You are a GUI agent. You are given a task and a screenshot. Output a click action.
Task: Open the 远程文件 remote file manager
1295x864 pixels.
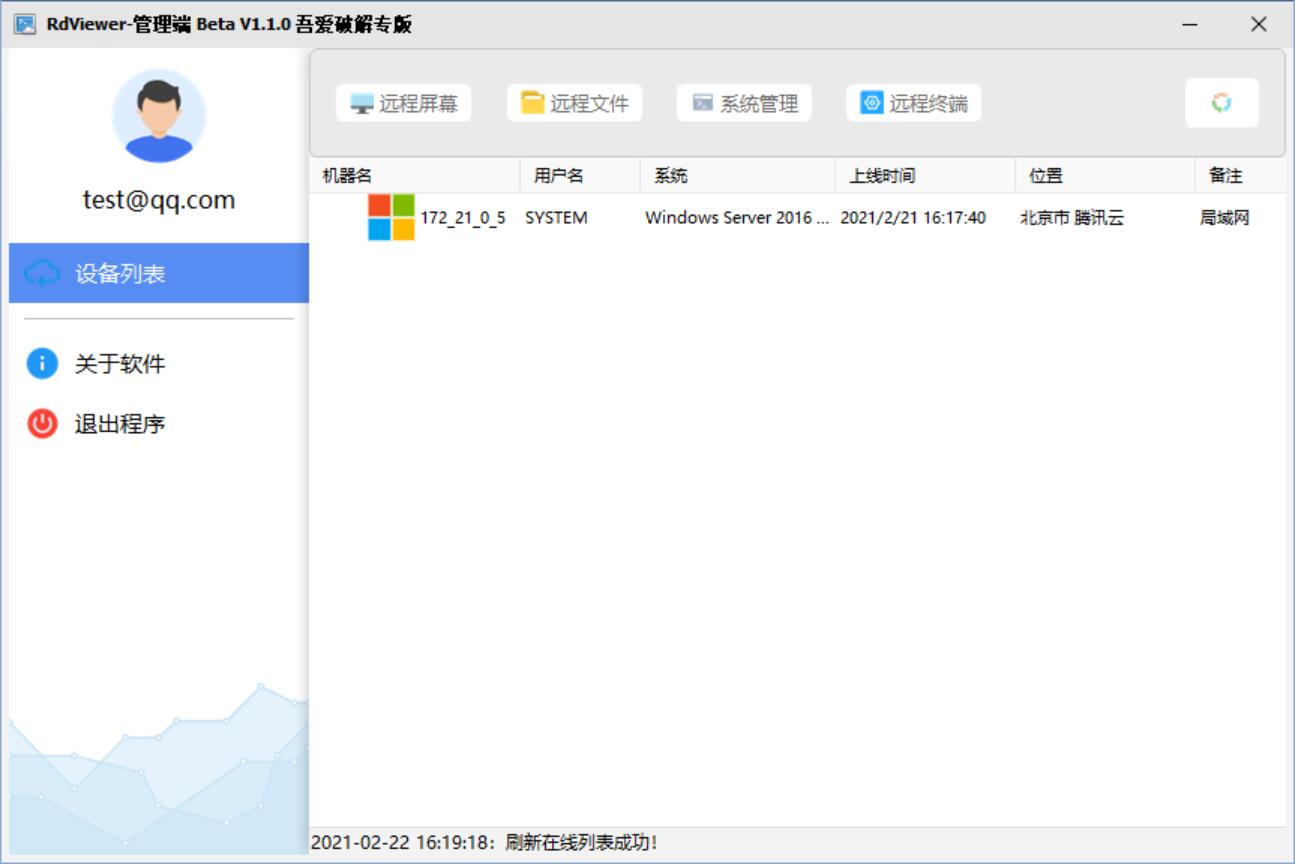(x=575, y=103)
